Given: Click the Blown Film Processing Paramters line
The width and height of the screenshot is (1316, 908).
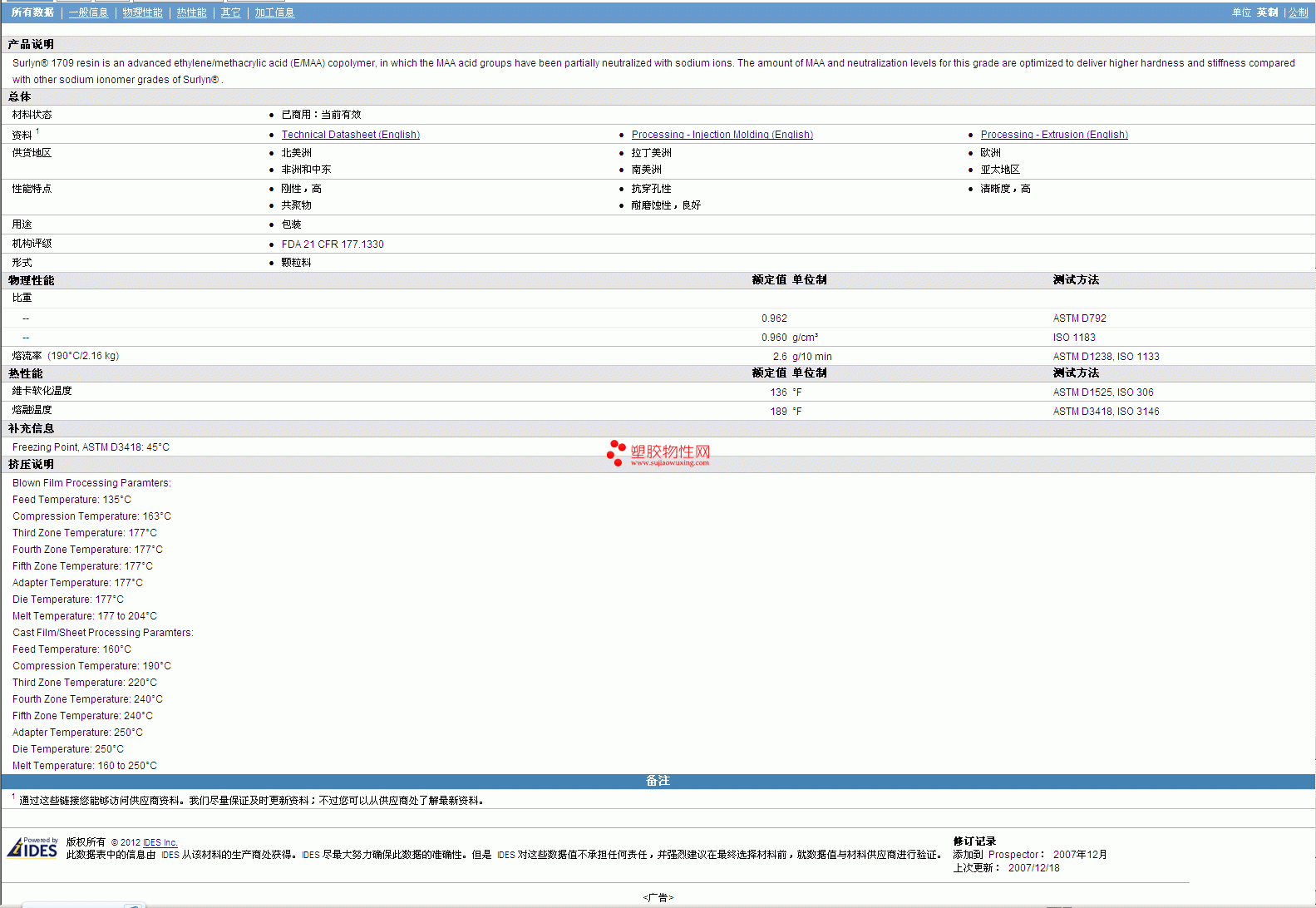Looking at the screenshot, I should (x=91, y=483).
